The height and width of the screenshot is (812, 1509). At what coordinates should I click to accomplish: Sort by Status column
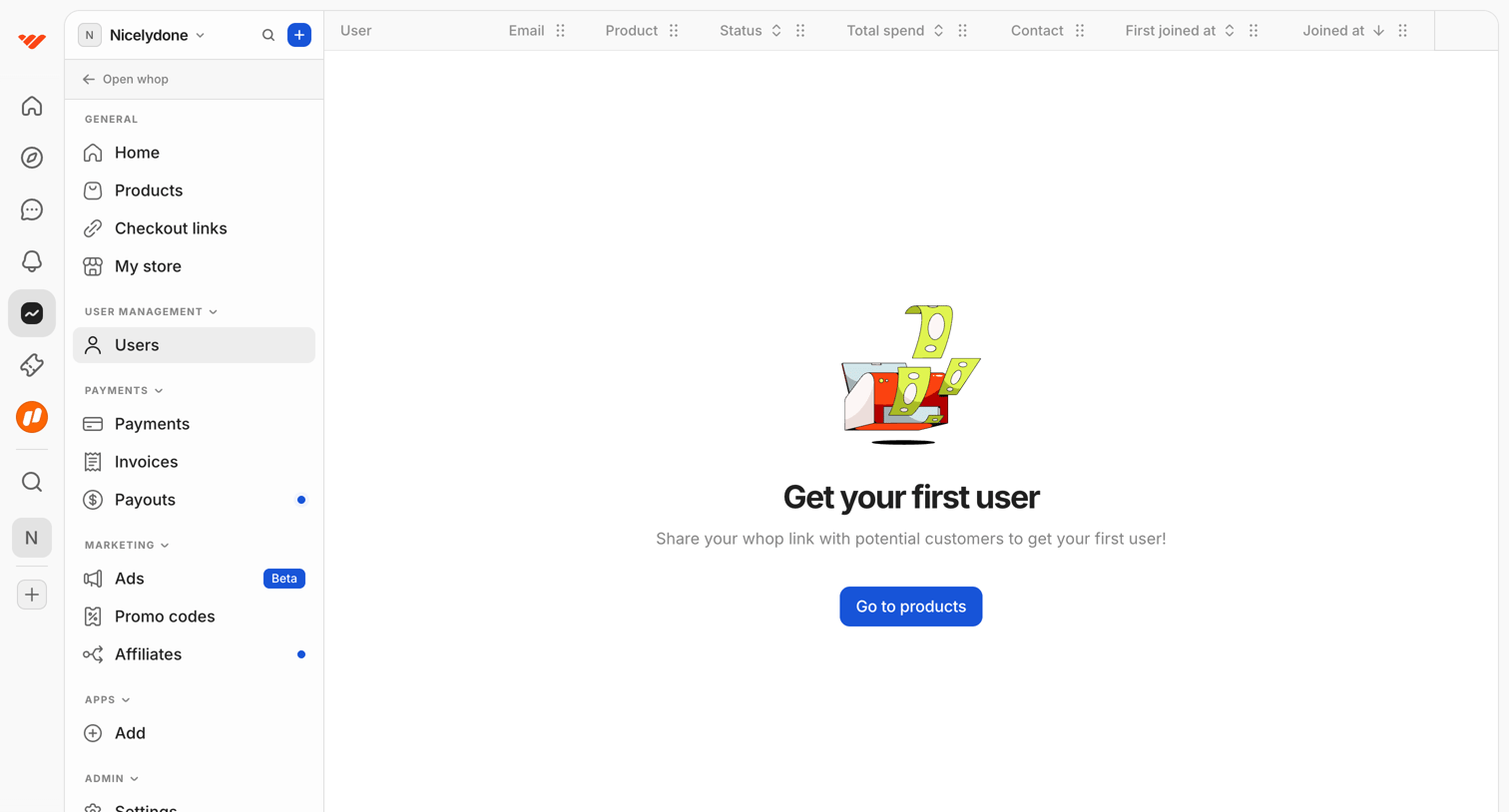click(x=776, y=31)
